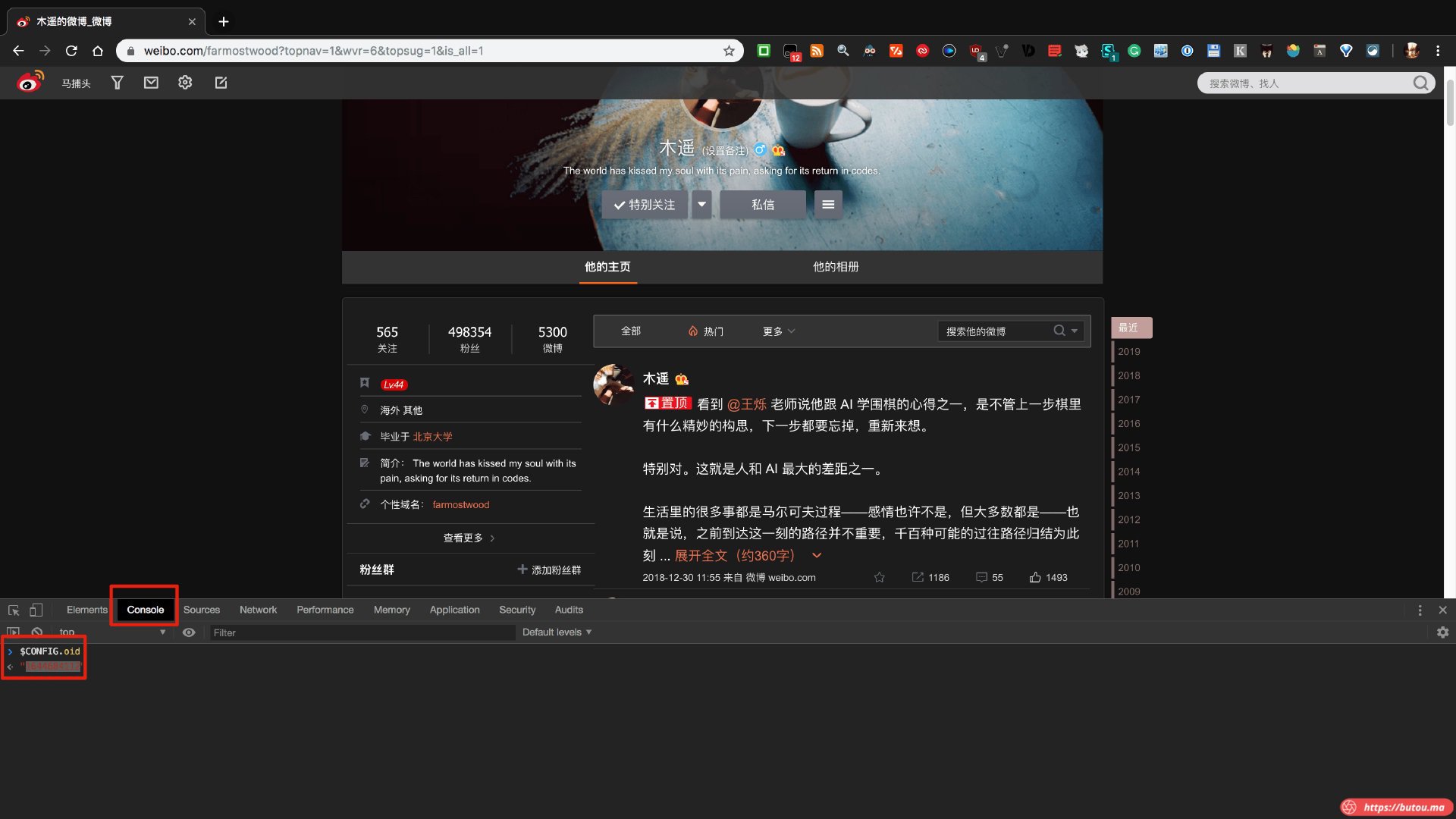This screenshot has height=819, width=1456.
Task: Switch to 他的相册 tab
Action: 836,267
